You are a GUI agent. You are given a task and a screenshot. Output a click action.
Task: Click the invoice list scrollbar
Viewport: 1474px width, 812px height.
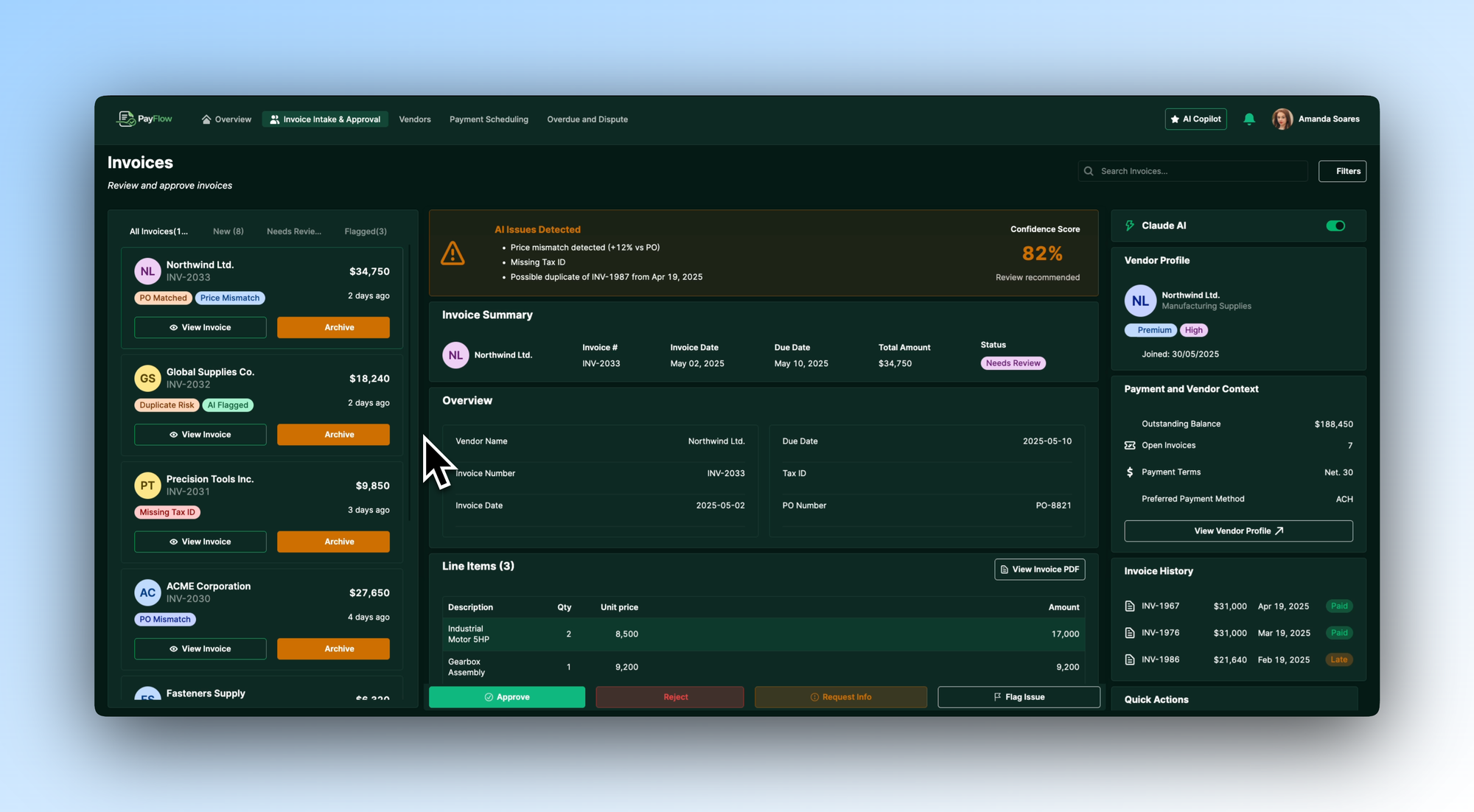(410, 383)
